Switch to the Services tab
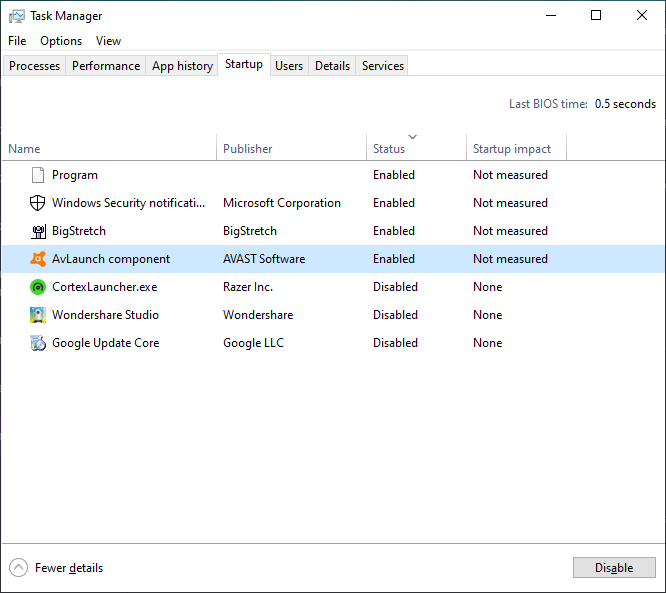The width and height of the screenshot is (666, 593). [383, 66]
